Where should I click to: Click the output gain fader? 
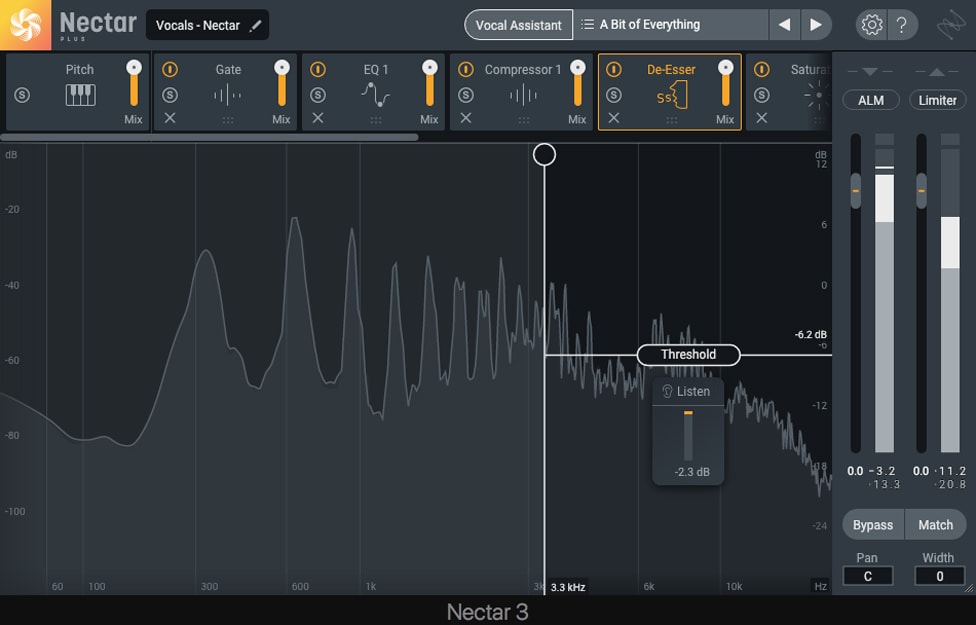point(921,190)
